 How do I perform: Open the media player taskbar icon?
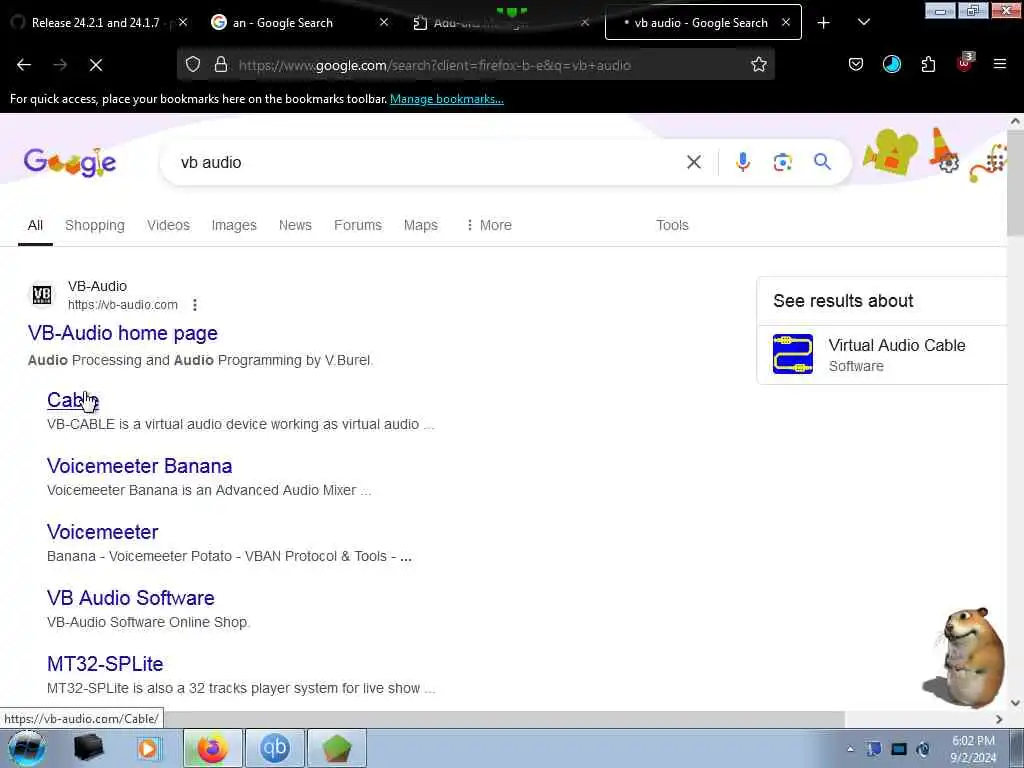point(148,748)
